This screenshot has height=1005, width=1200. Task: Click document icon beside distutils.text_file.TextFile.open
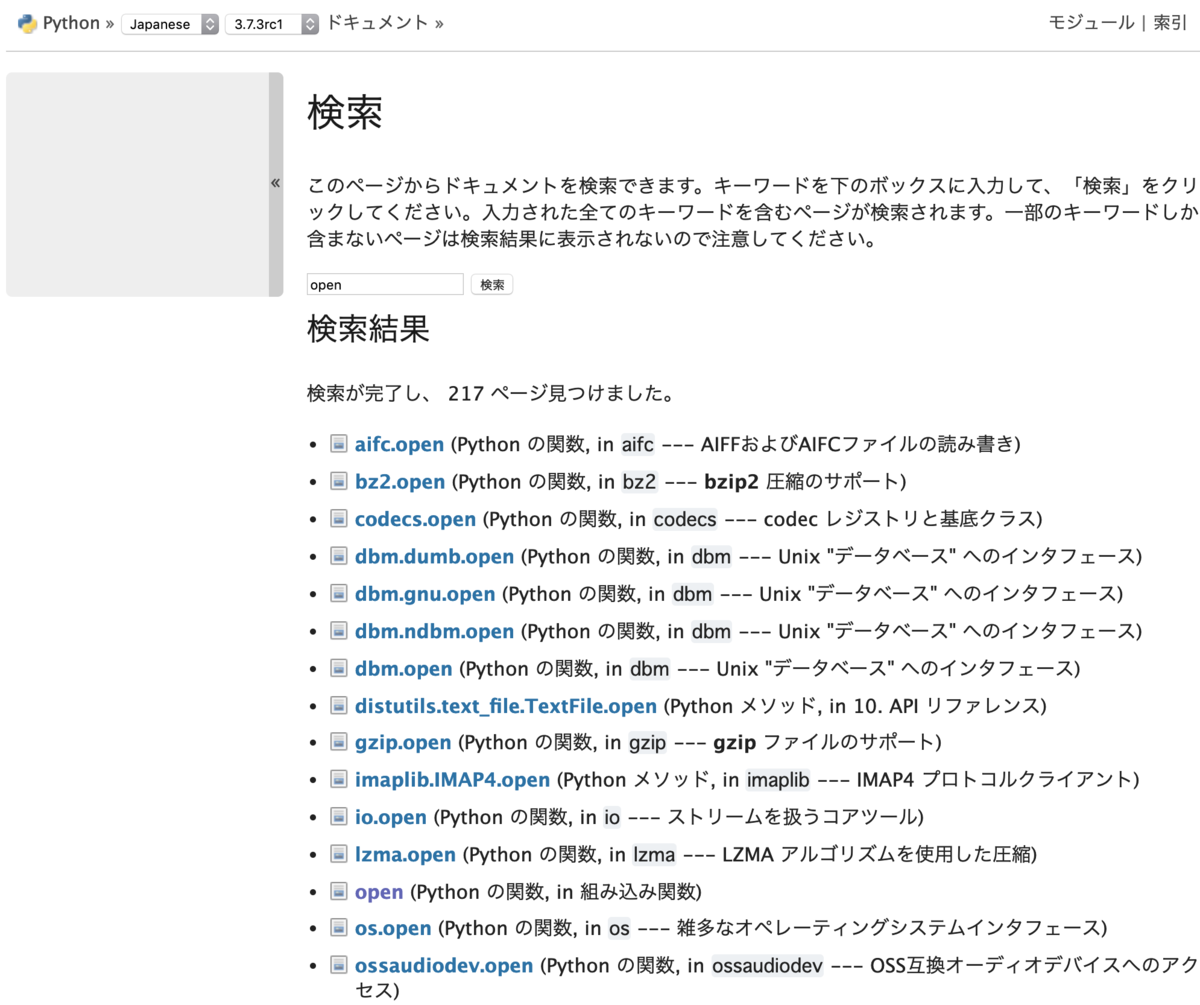tap(338, 705)
